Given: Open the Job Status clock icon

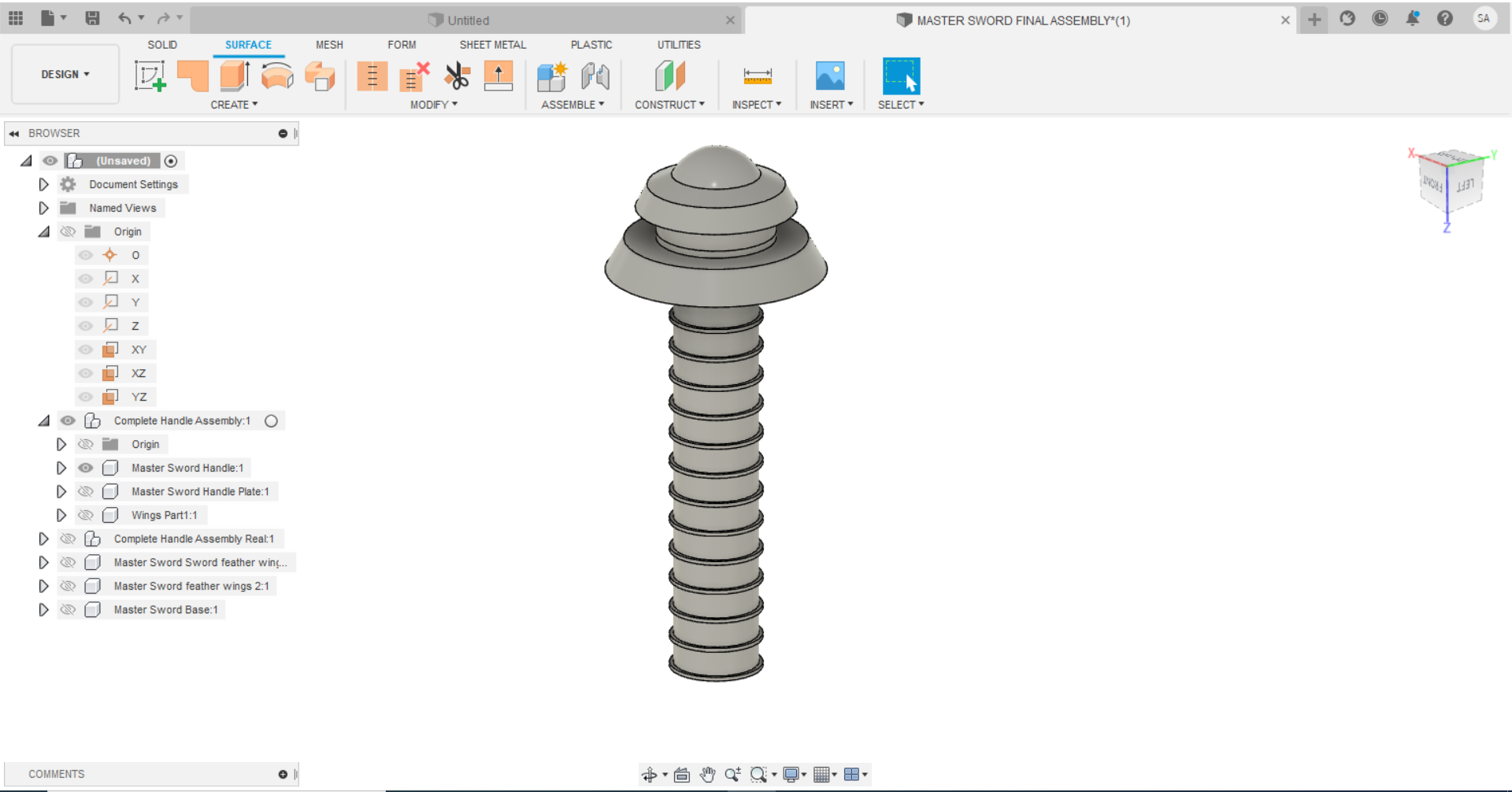Looking at the screenshot, I should [x=1380, y=18].
